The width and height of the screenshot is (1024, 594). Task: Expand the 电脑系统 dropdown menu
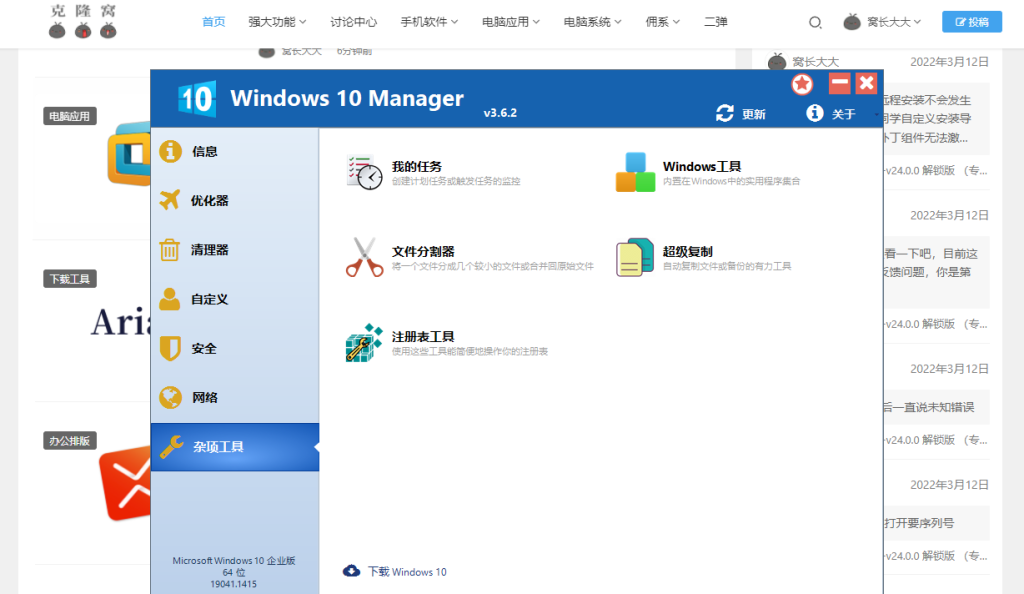pyautogui.click(x=592, y=22)
